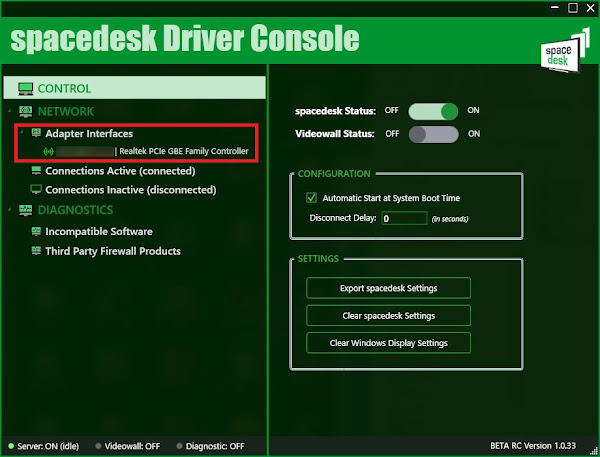Screen dimensions: 600x457
Task: Click the CONTROL monitor icon
Action: pos(26,88)
